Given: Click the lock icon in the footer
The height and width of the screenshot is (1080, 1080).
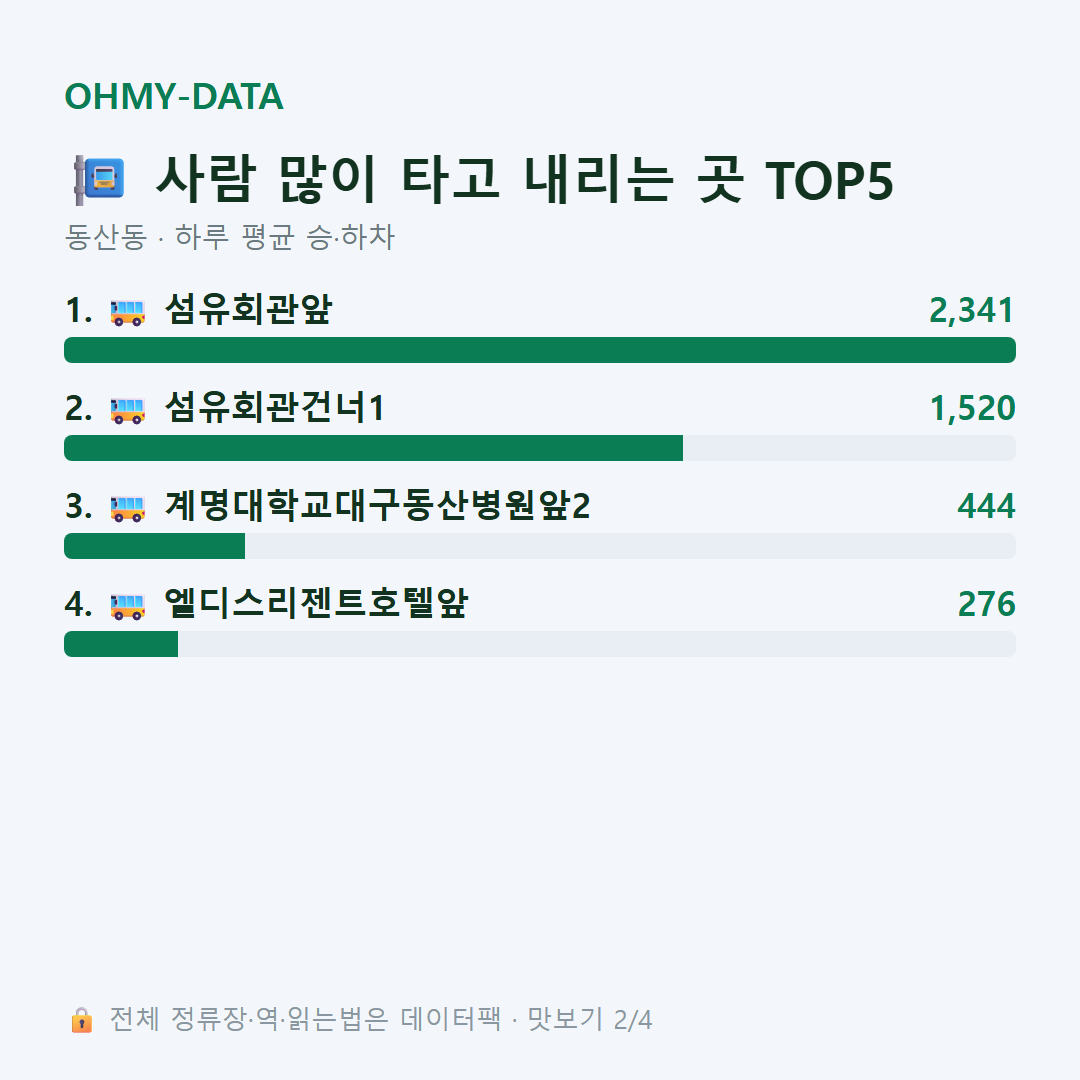Looking at the screenshot, I should tap(81, 1019).
